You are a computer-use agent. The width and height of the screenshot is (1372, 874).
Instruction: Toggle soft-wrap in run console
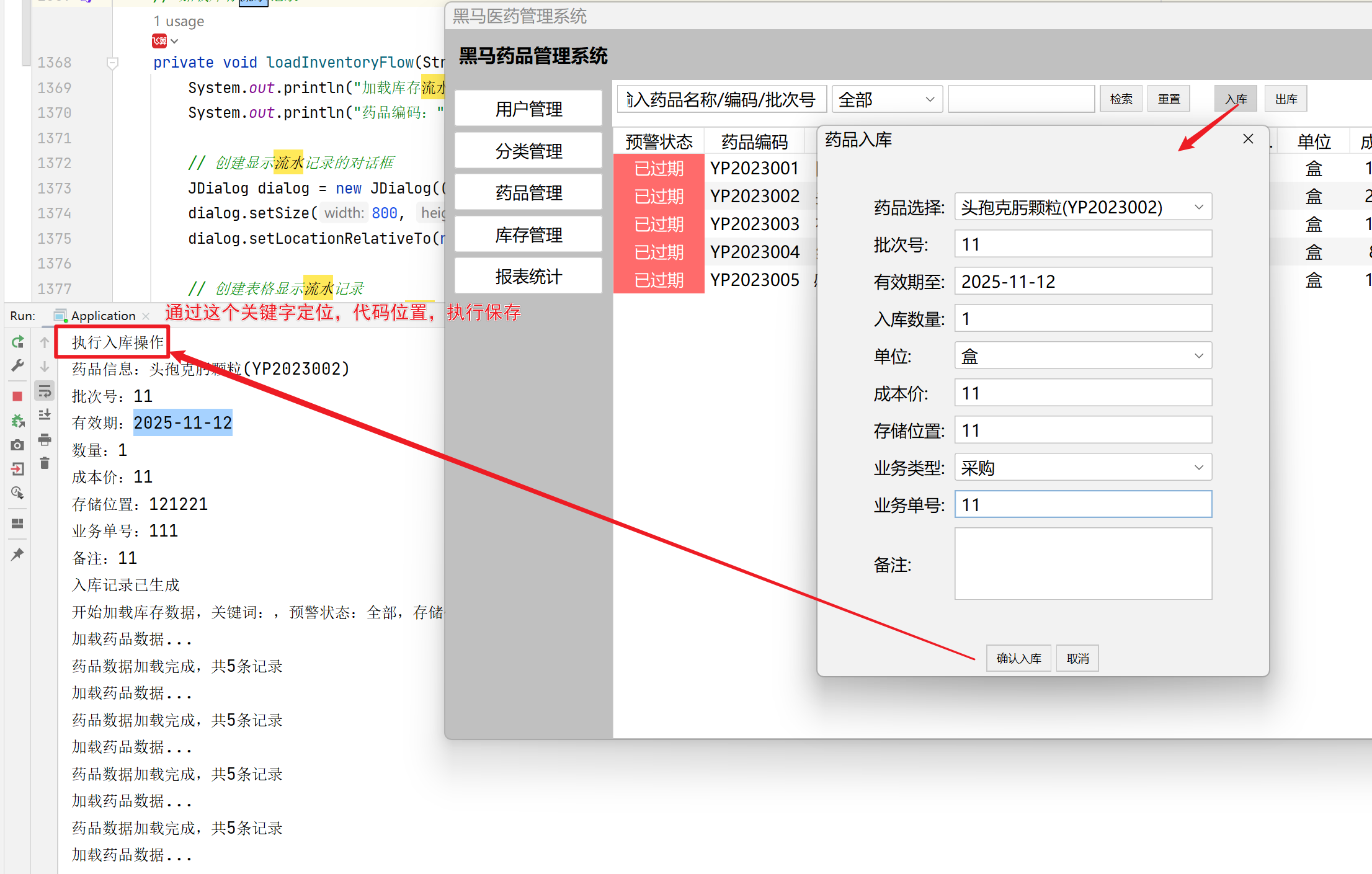pyautogui.click(x=45, y=391)
